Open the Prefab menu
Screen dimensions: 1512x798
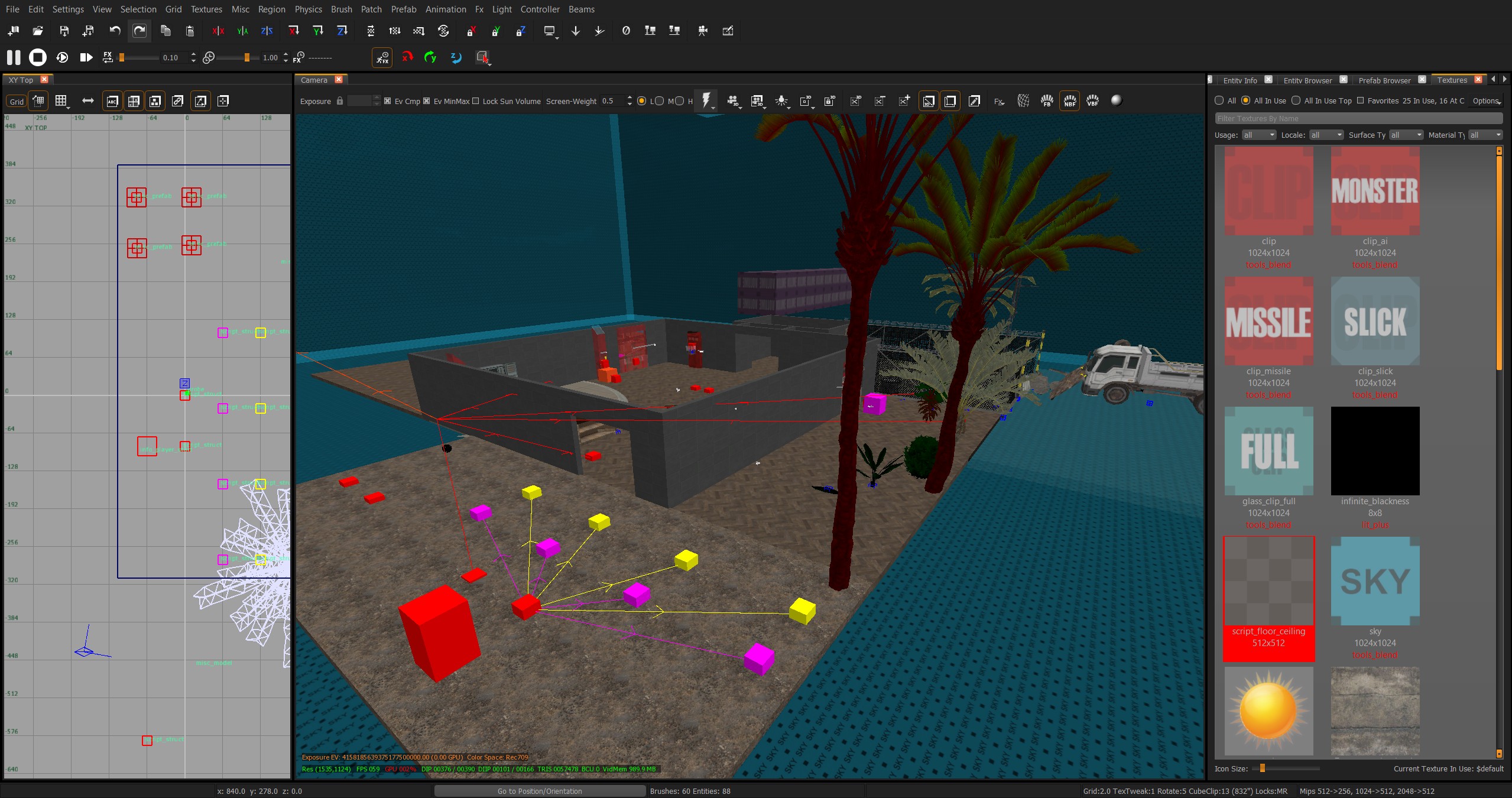click(404, 9)
